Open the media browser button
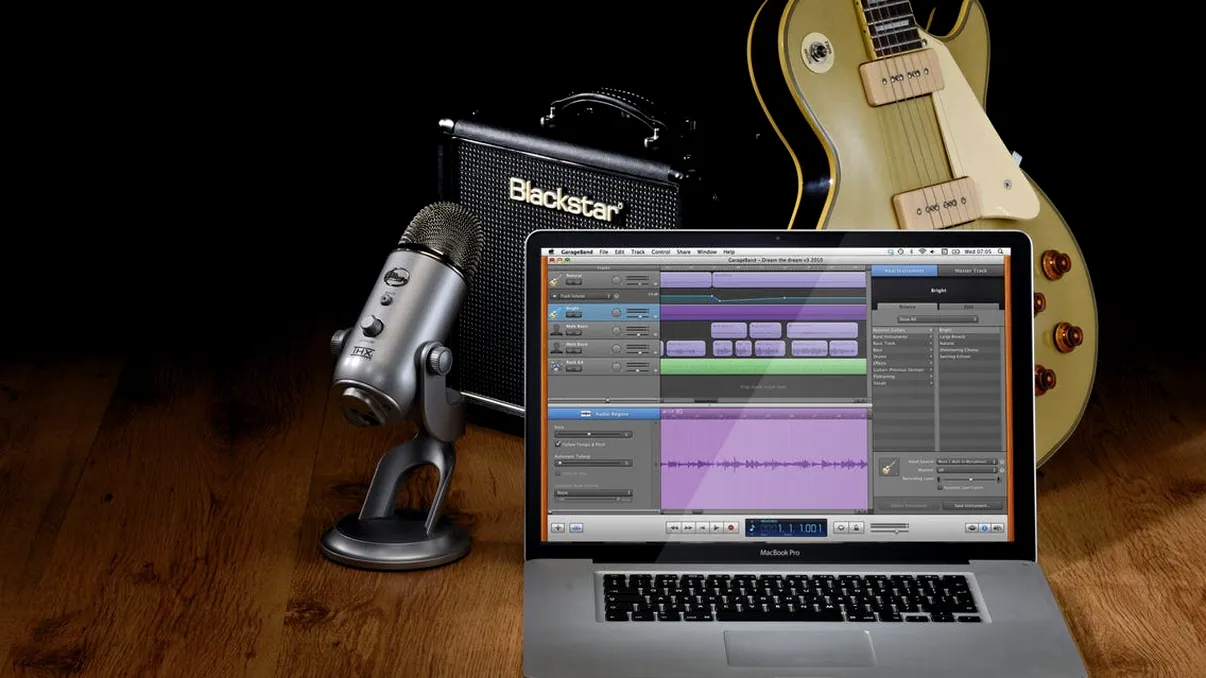The width and height of the screenshot is (1206, 678). tap(996, 528)
